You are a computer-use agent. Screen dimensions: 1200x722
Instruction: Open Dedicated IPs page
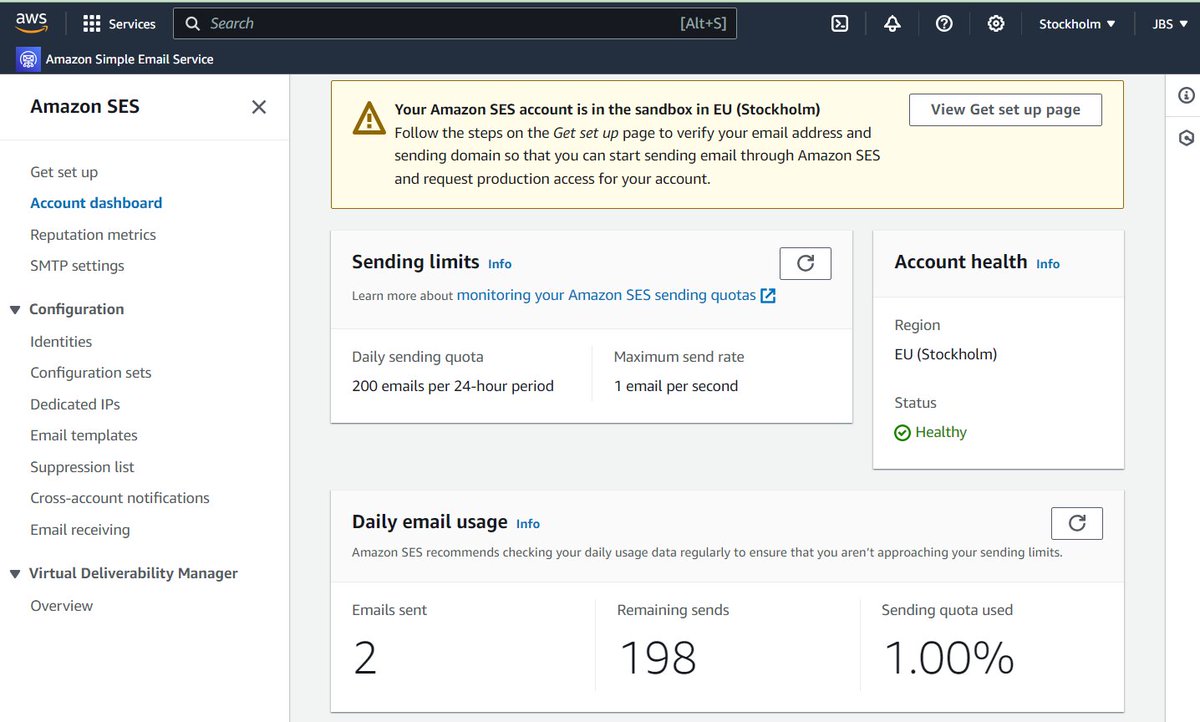[x=75, y=405]
